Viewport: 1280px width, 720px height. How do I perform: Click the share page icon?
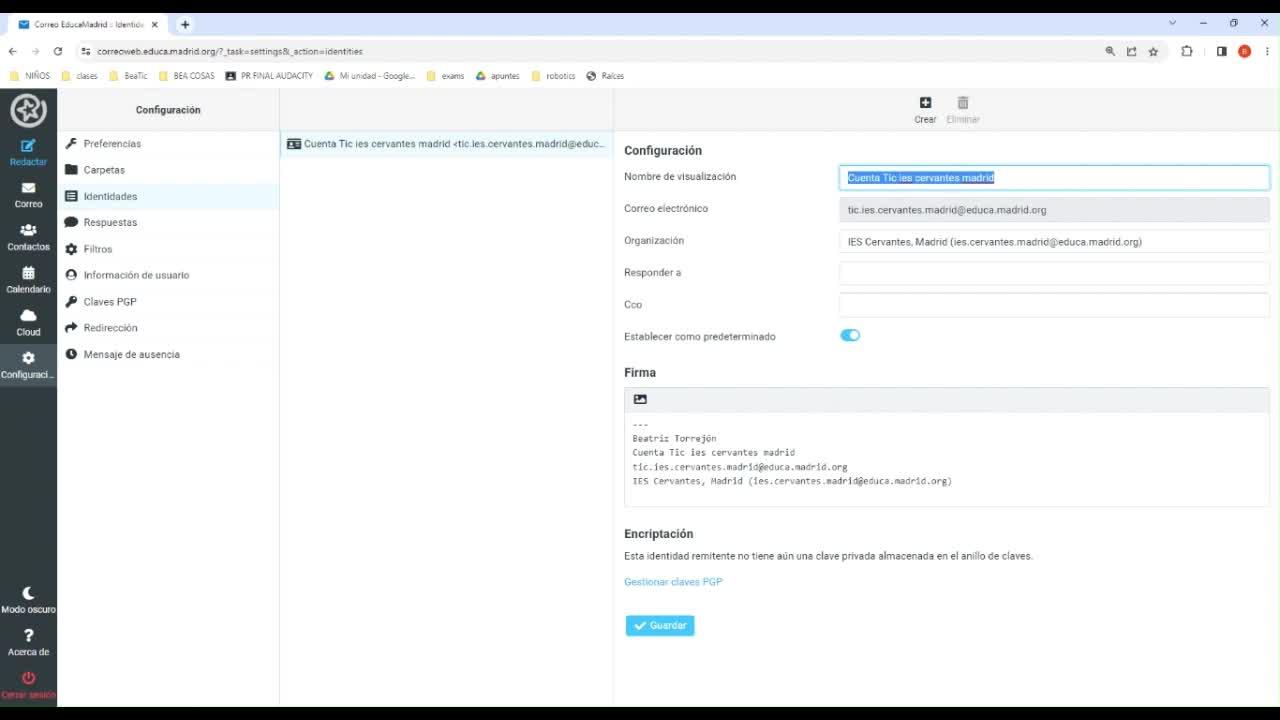(1132, 51)
